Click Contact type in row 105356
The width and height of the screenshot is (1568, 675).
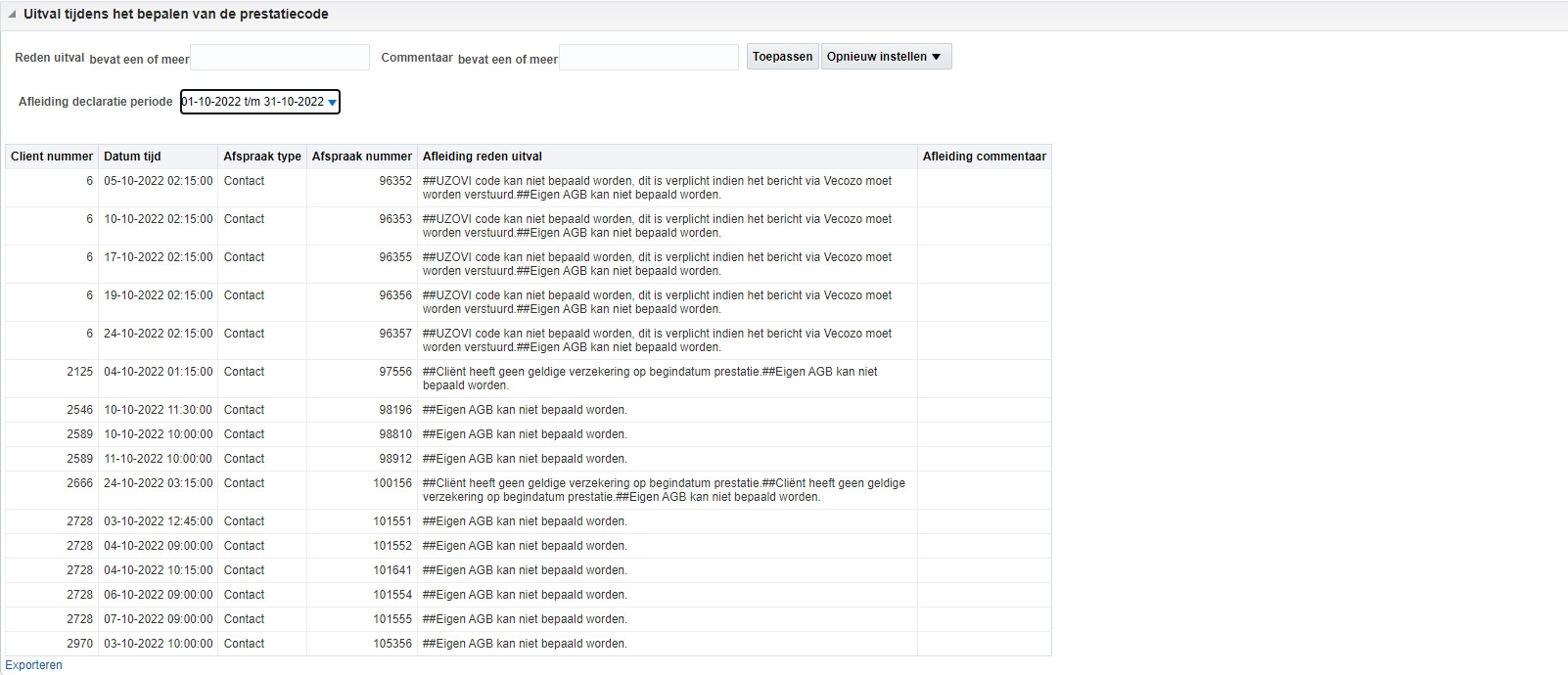click(x=244, y=644)
